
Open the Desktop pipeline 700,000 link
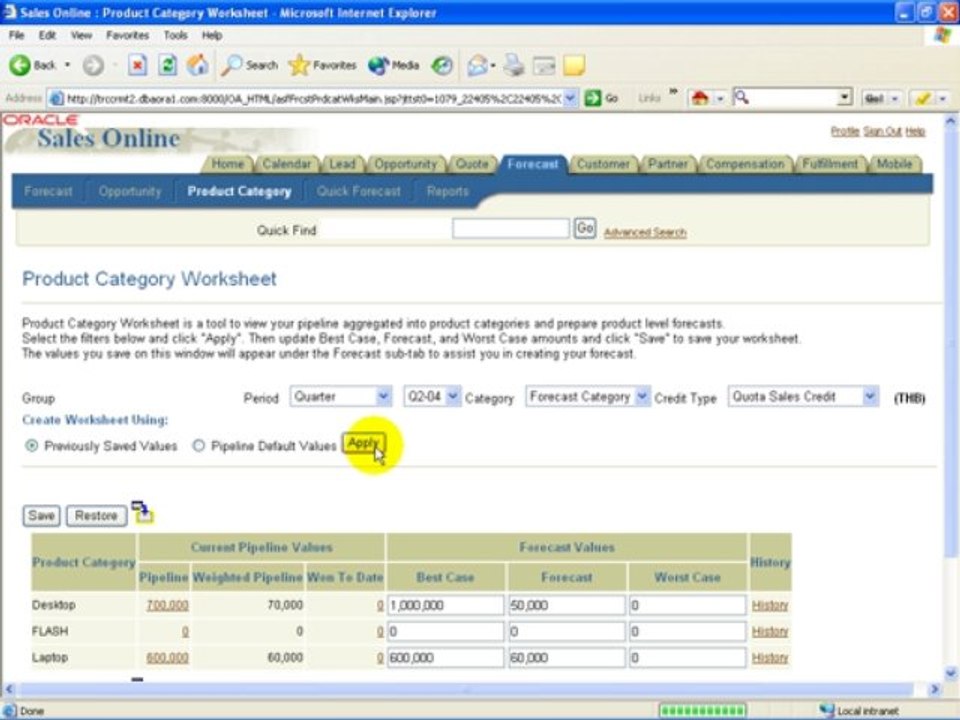click(167, 605)
